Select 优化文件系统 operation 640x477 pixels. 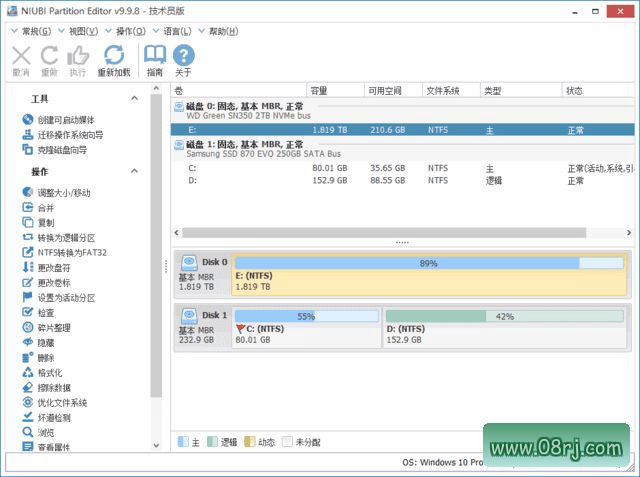point(54,402)
